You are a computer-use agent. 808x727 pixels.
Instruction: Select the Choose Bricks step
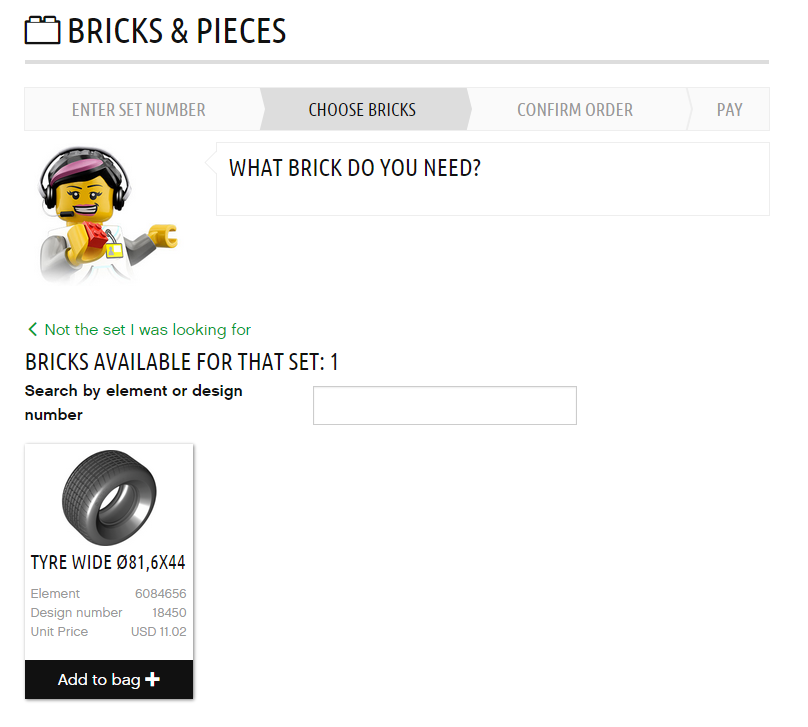tap(362, 109)
